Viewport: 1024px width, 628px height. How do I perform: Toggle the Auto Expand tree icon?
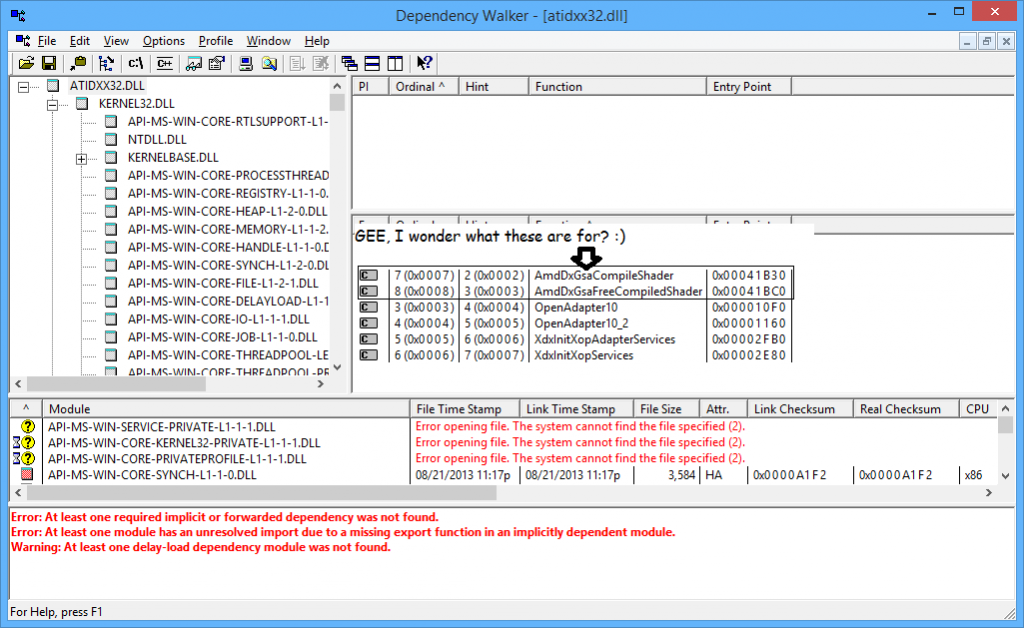[x=106, y=63]
